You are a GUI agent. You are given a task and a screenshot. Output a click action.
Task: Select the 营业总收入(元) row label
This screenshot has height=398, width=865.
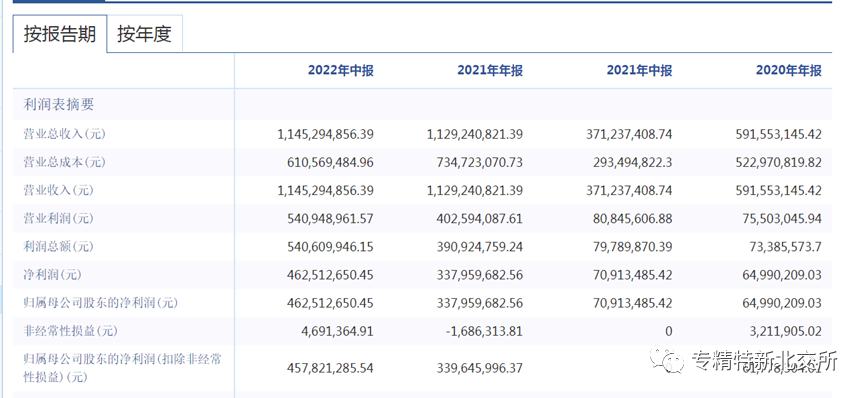(64, 134)
